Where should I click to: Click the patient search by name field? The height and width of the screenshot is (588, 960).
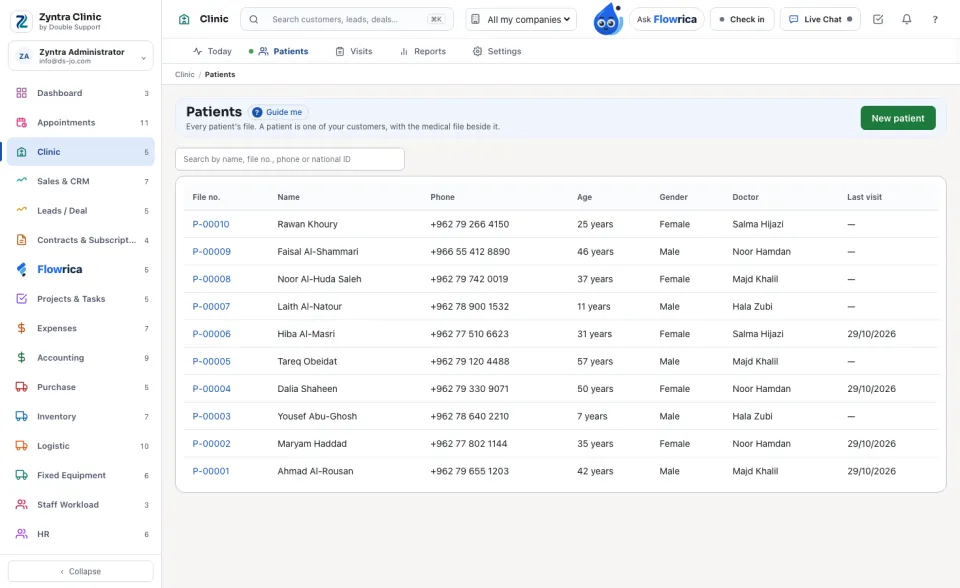pos(290,159)
